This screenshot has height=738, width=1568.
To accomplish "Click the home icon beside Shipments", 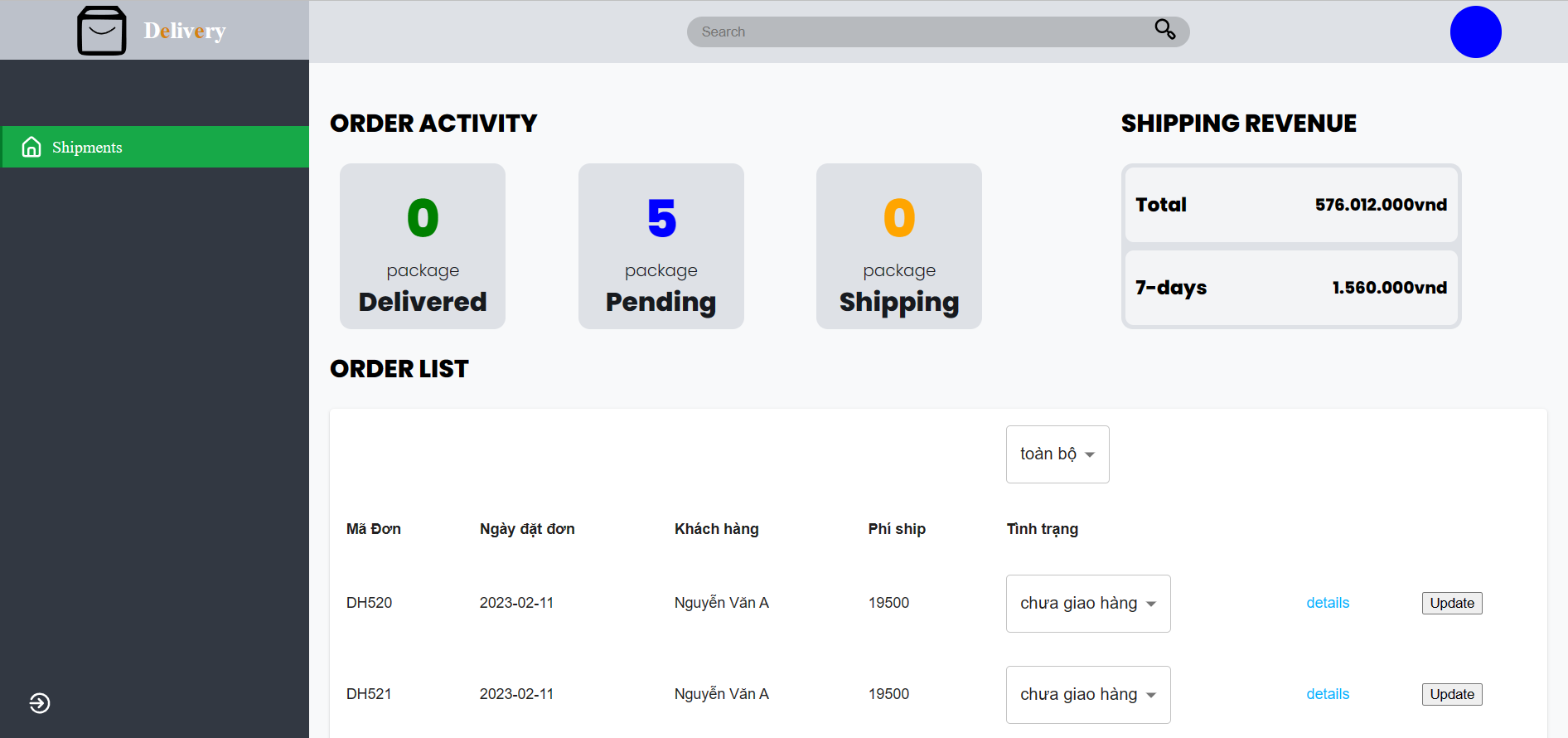I will pyautogui.click(x=31, y=147).
